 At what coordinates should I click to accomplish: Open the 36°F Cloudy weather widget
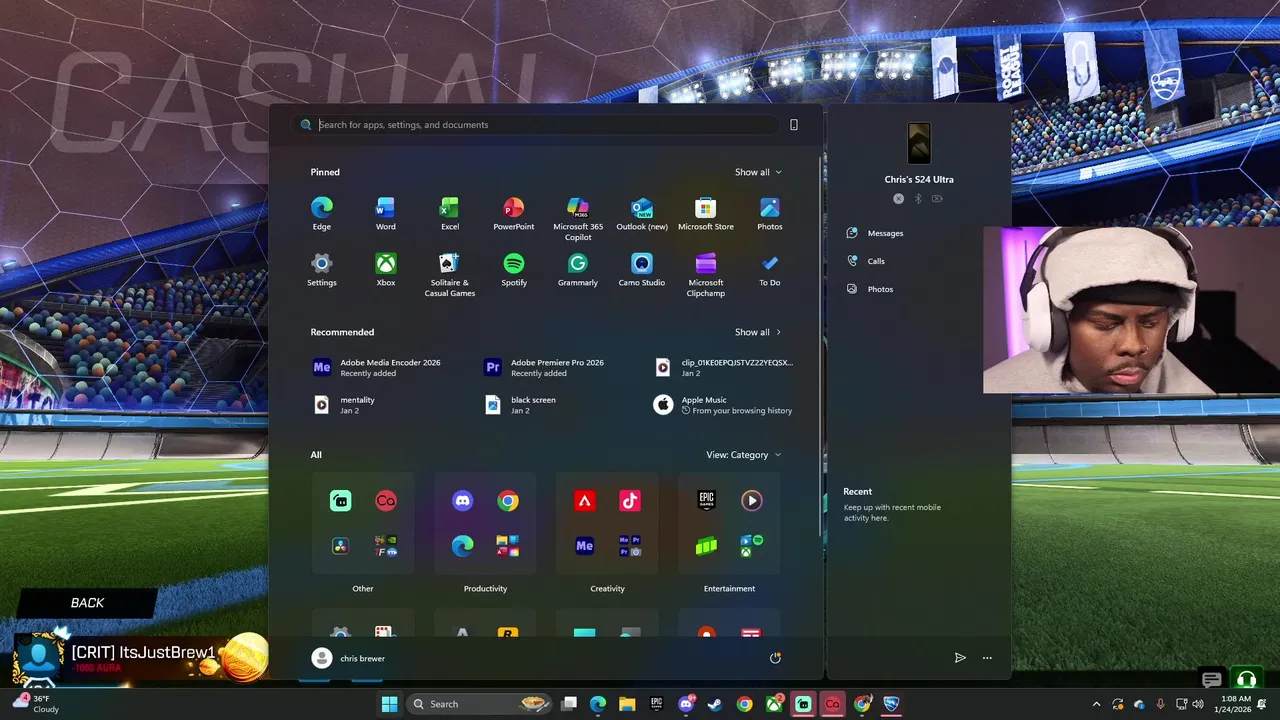click(36, 704)
